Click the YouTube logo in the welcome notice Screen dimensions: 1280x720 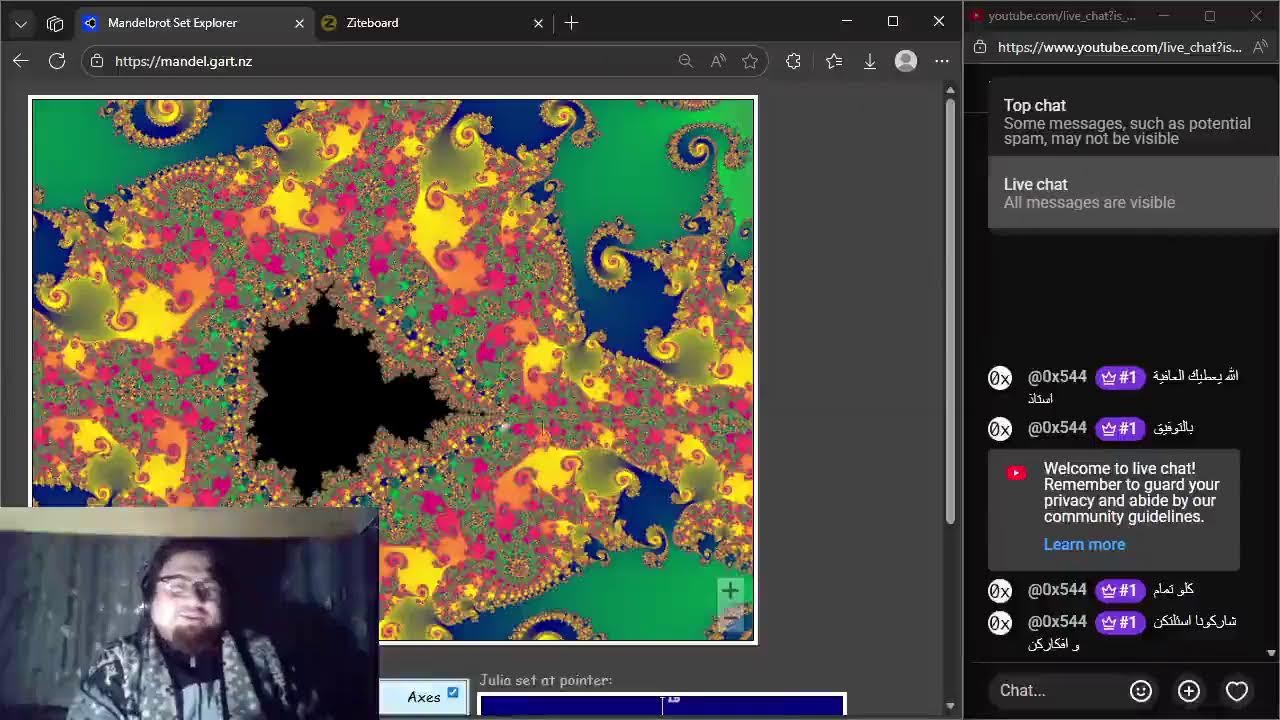(x=1016, y=473)
